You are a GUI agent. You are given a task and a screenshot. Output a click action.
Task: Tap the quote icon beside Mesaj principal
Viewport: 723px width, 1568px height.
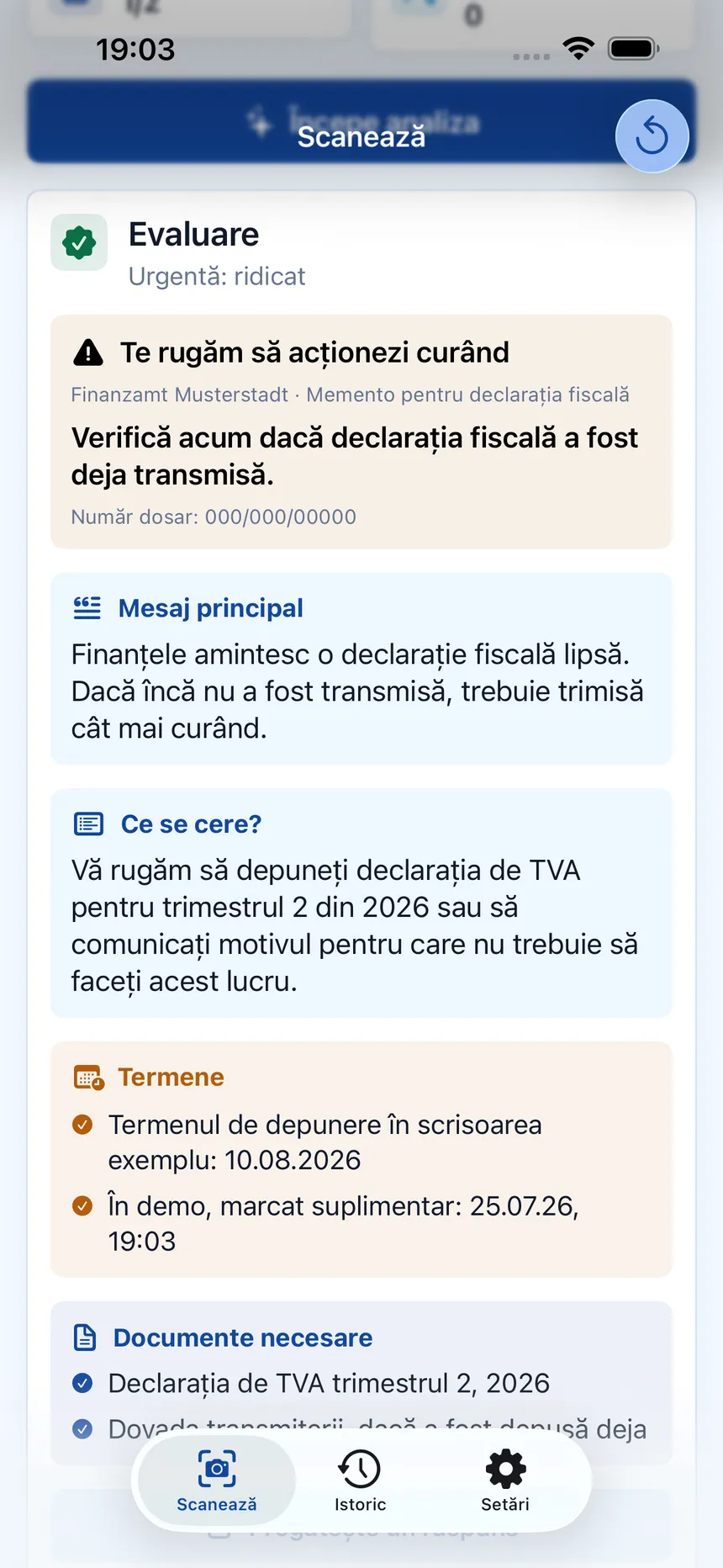(x=87, y=607)
